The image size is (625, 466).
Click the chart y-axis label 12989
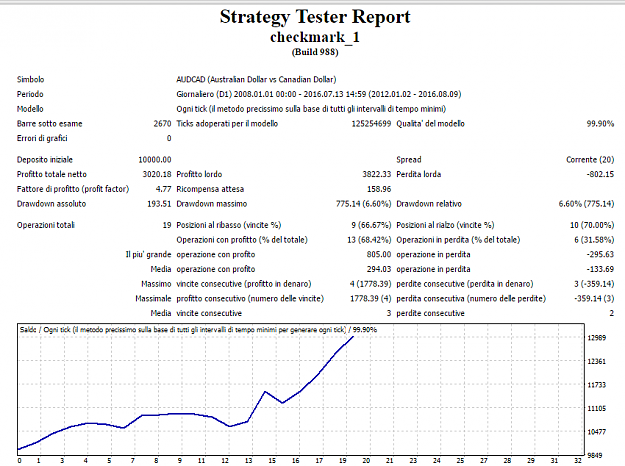point(597,338)
